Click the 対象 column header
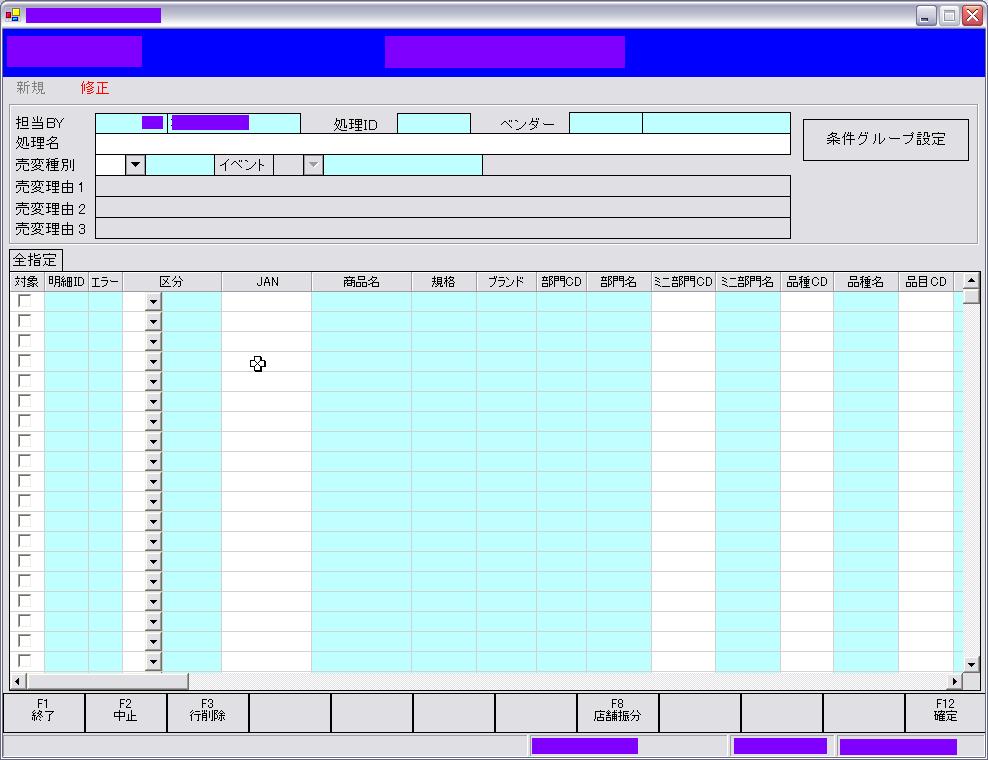988x760 pixels. coord(27,282)
